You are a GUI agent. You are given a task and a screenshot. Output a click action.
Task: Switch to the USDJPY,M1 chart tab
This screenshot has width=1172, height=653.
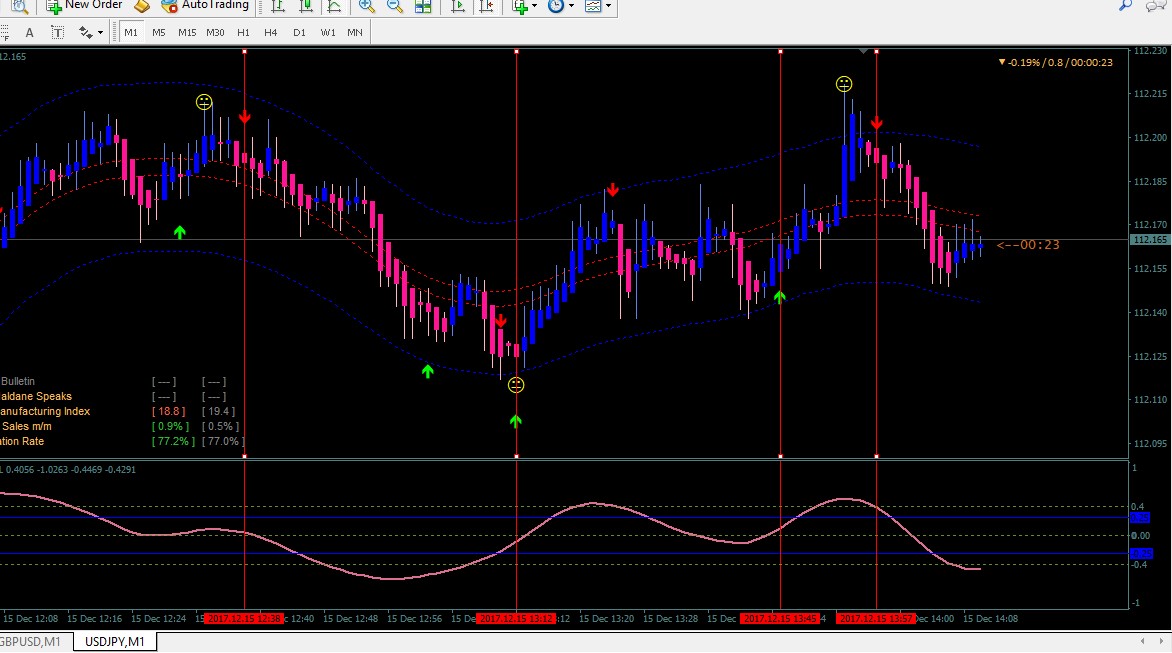(115, 642)
